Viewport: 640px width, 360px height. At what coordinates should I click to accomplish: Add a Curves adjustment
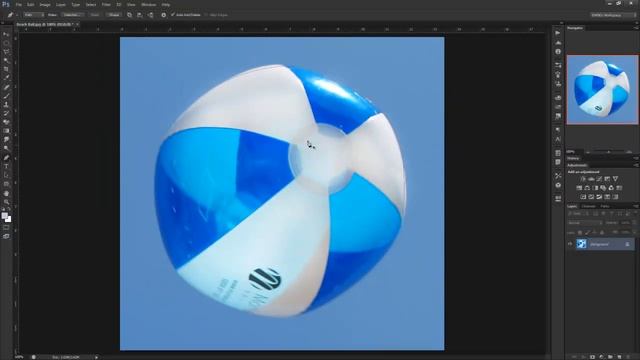pos(599,179)
